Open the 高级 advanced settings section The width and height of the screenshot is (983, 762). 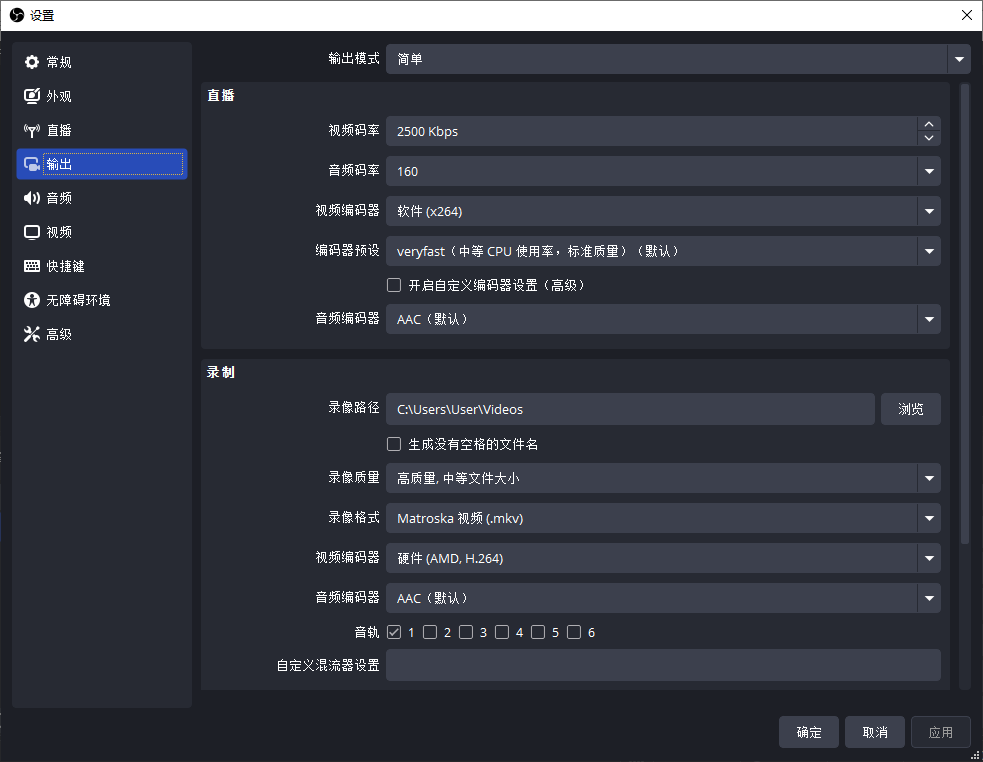[57, 333]
